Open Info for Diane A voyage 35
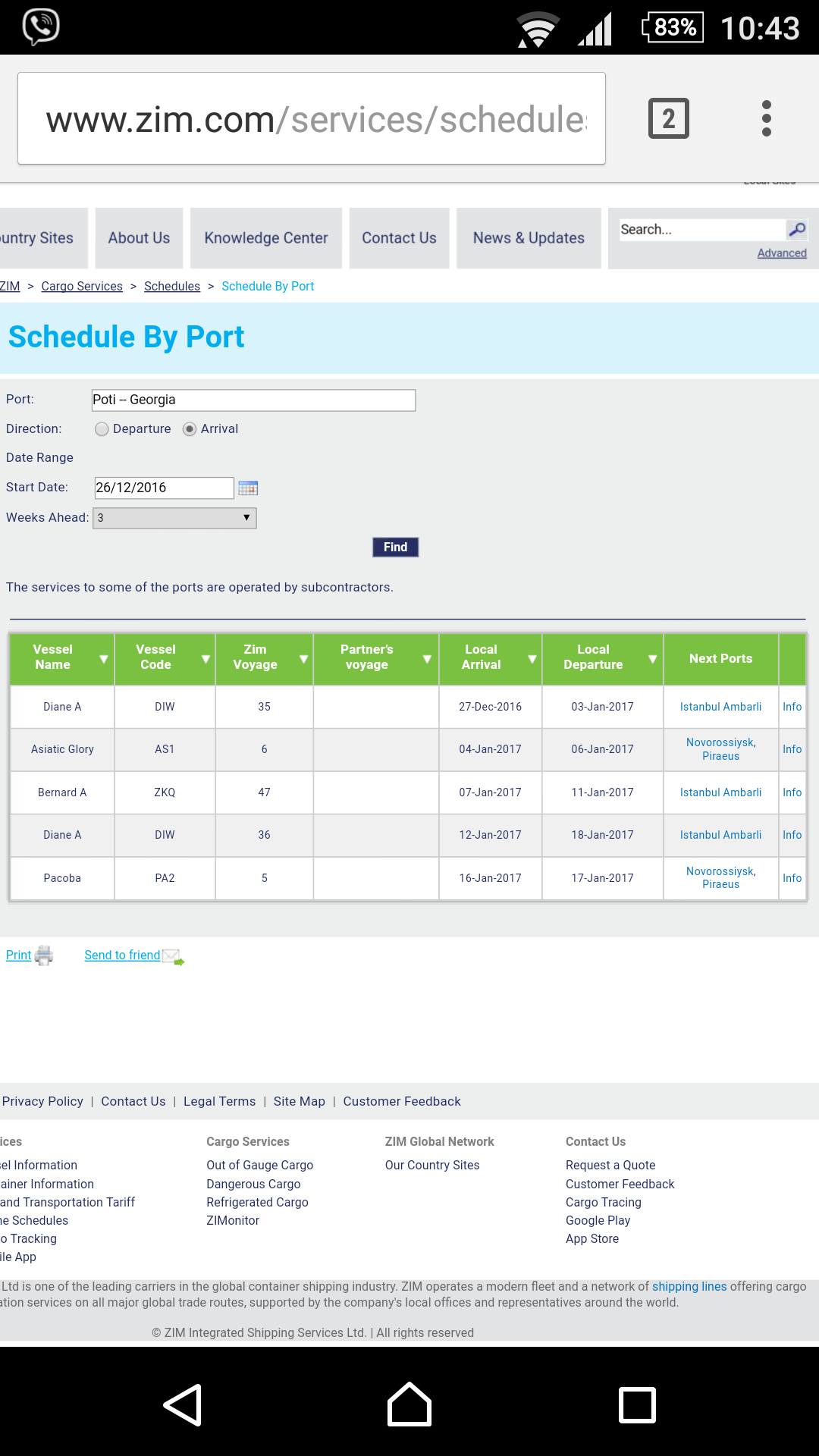Image resolution: width=819 pixels, height=1456 pixels. click(792, 707)
